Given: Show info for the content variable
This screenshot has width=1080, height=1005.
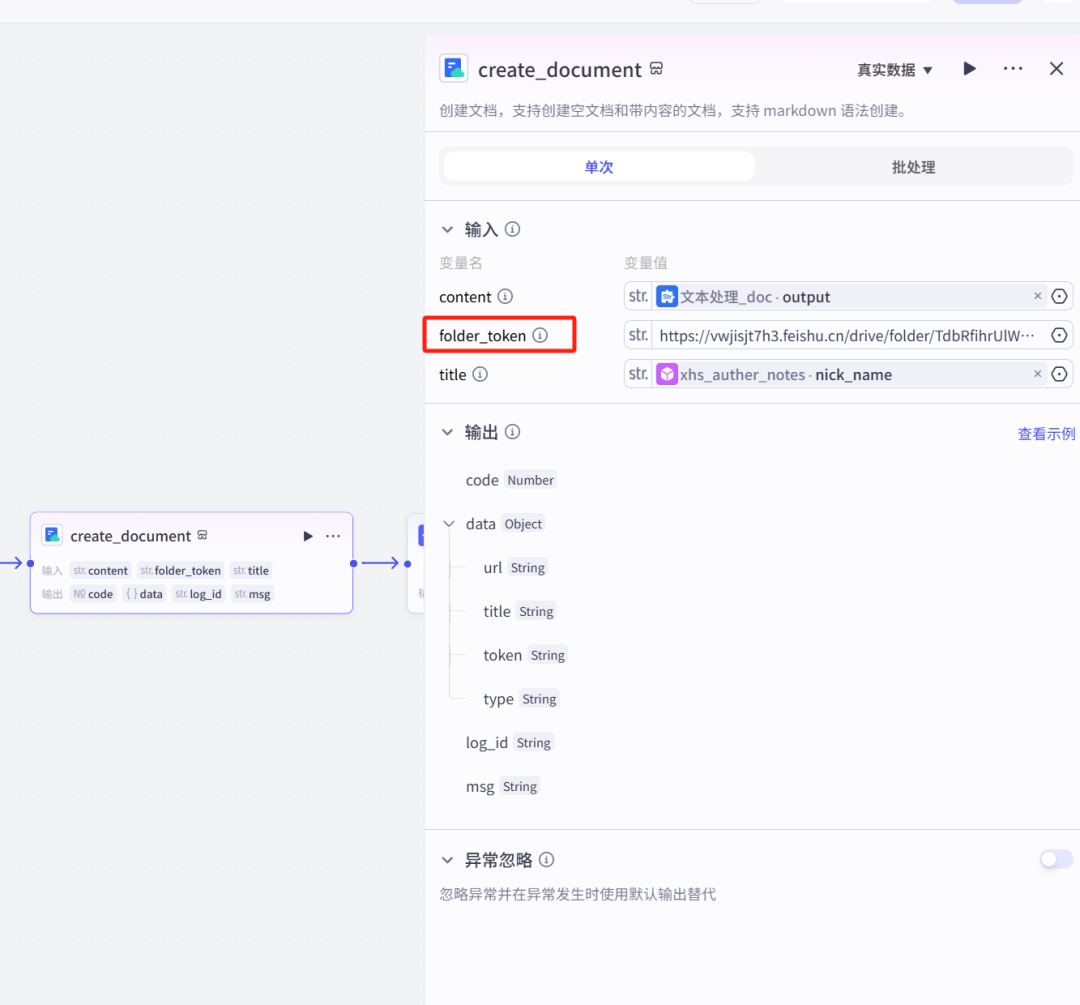Looking at the screenshot, I should [505, 296].
